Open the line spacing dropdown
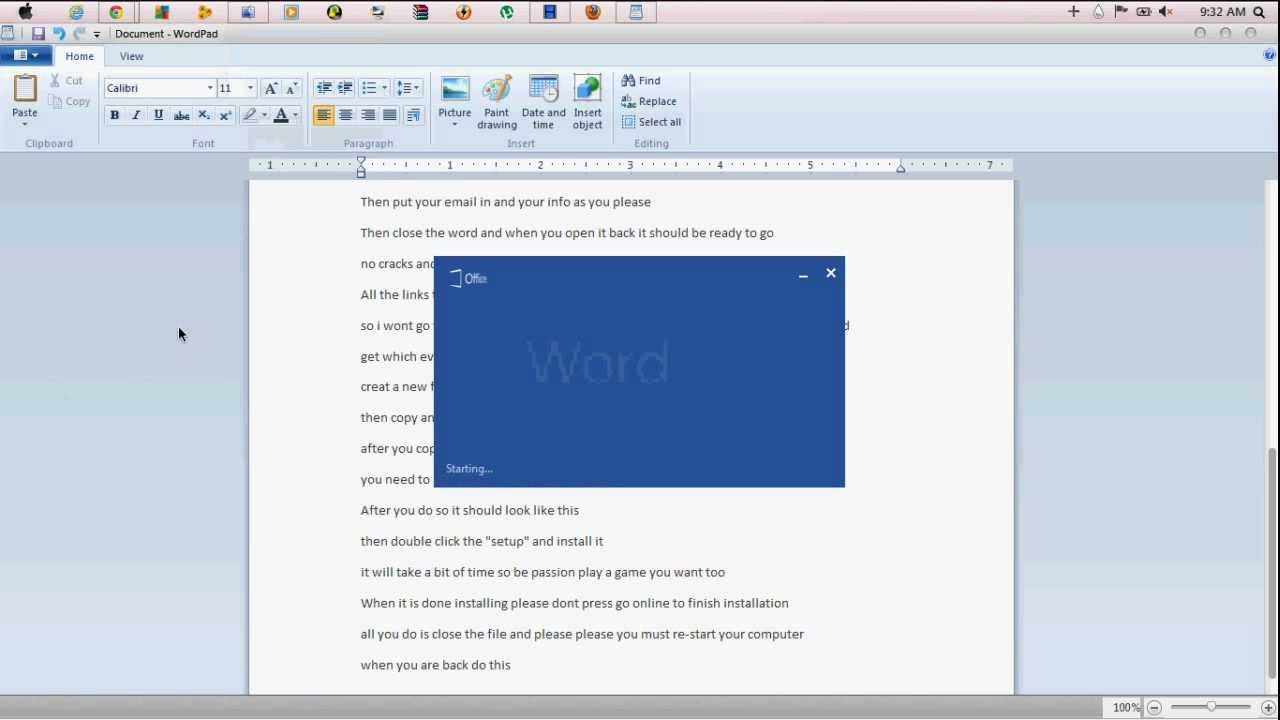 [x=408, y=88]
